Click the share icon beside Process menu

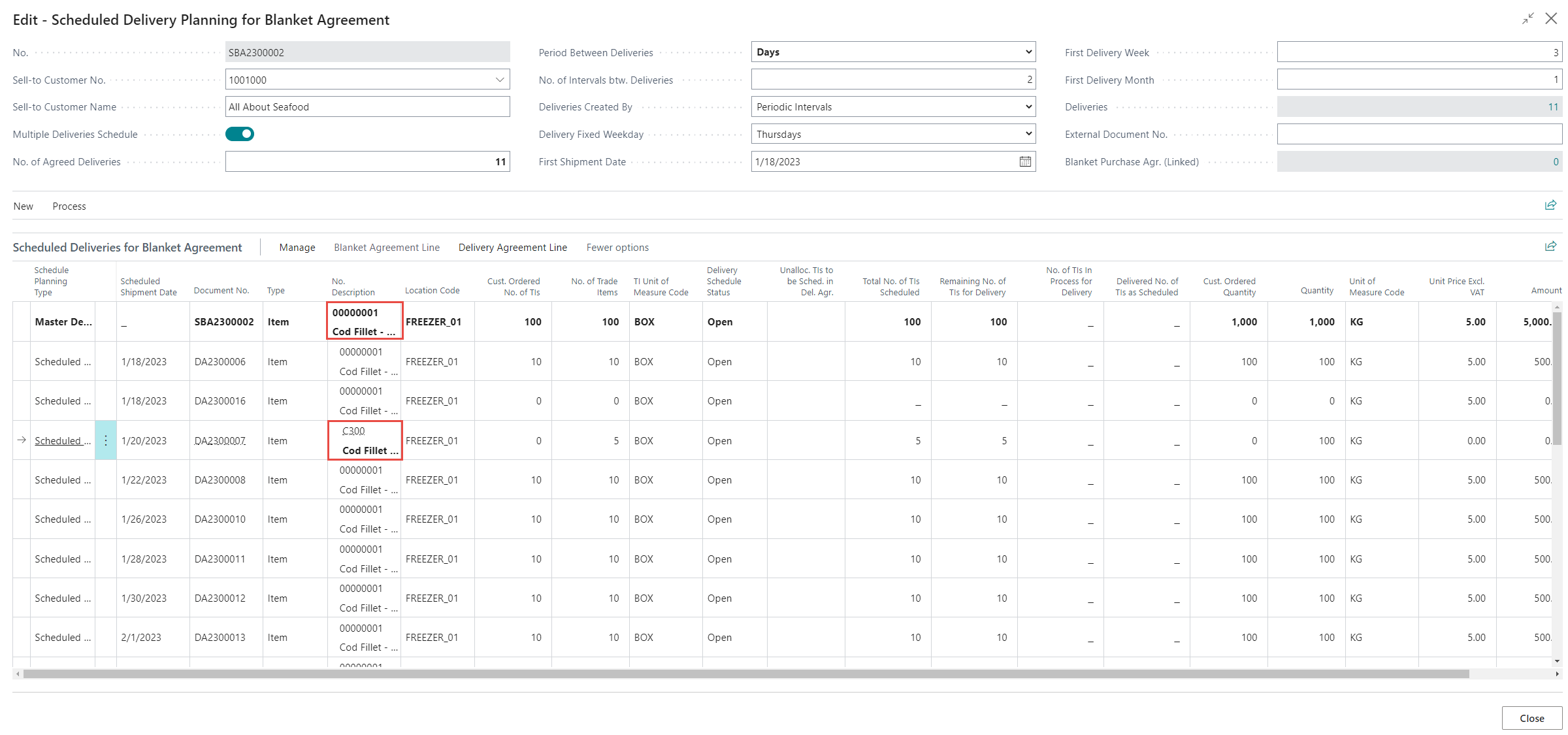click(x=1550, y=206)
